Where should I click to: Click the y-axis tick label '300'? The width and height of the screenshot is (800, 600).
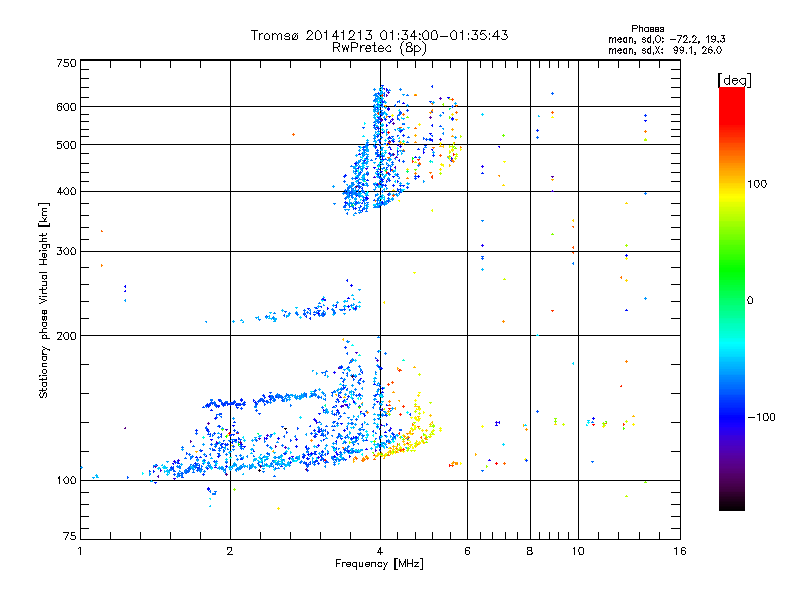tap(66, 252)
